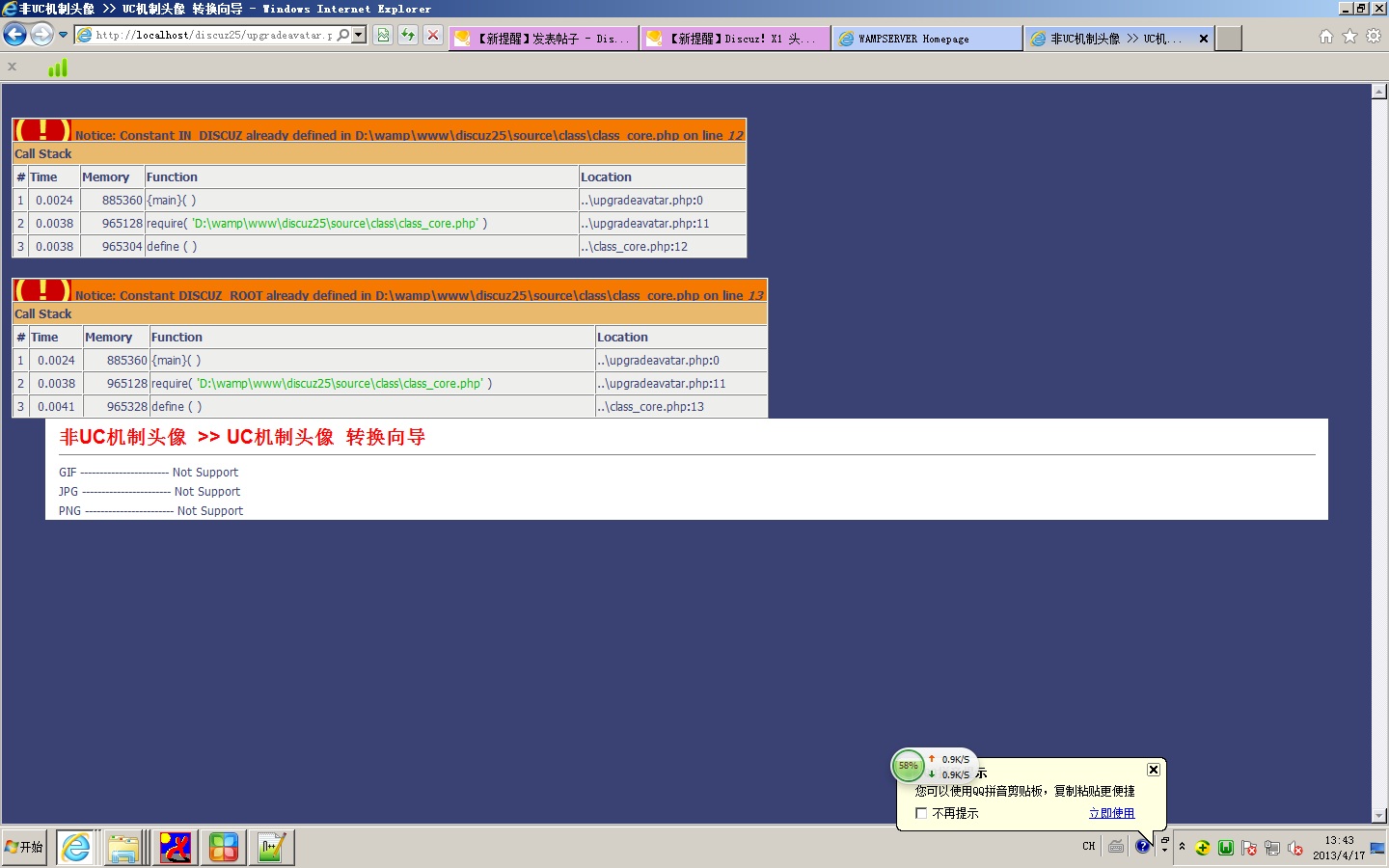
Task: Click the time value 0.0041
Action: pos(56,407)
